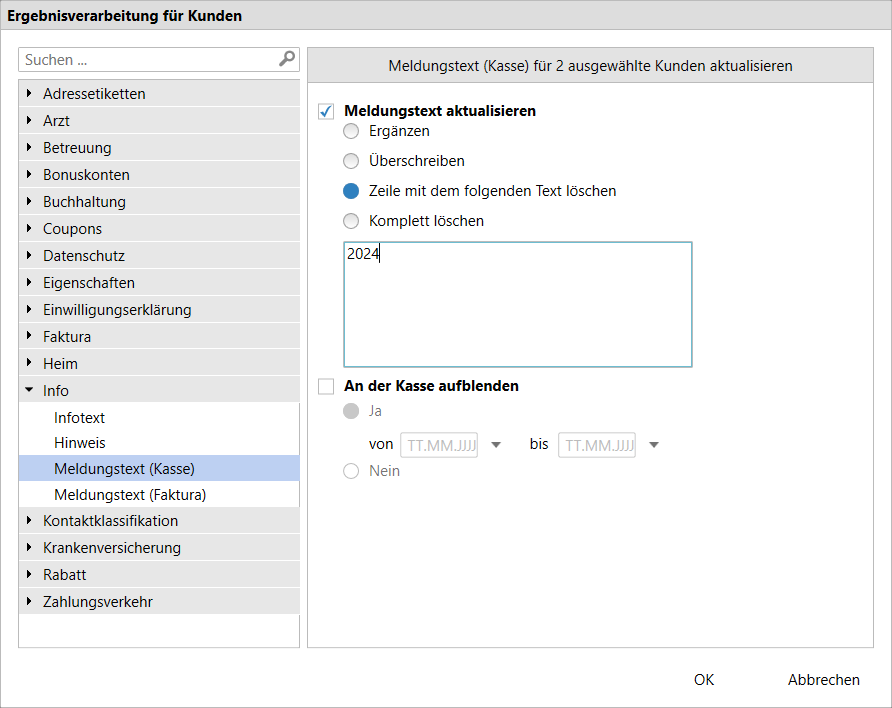The width and height of the screenshot is (892, 708).
Task: Expand the Zahlungsverkehr arrow
Action: [29, 602]
